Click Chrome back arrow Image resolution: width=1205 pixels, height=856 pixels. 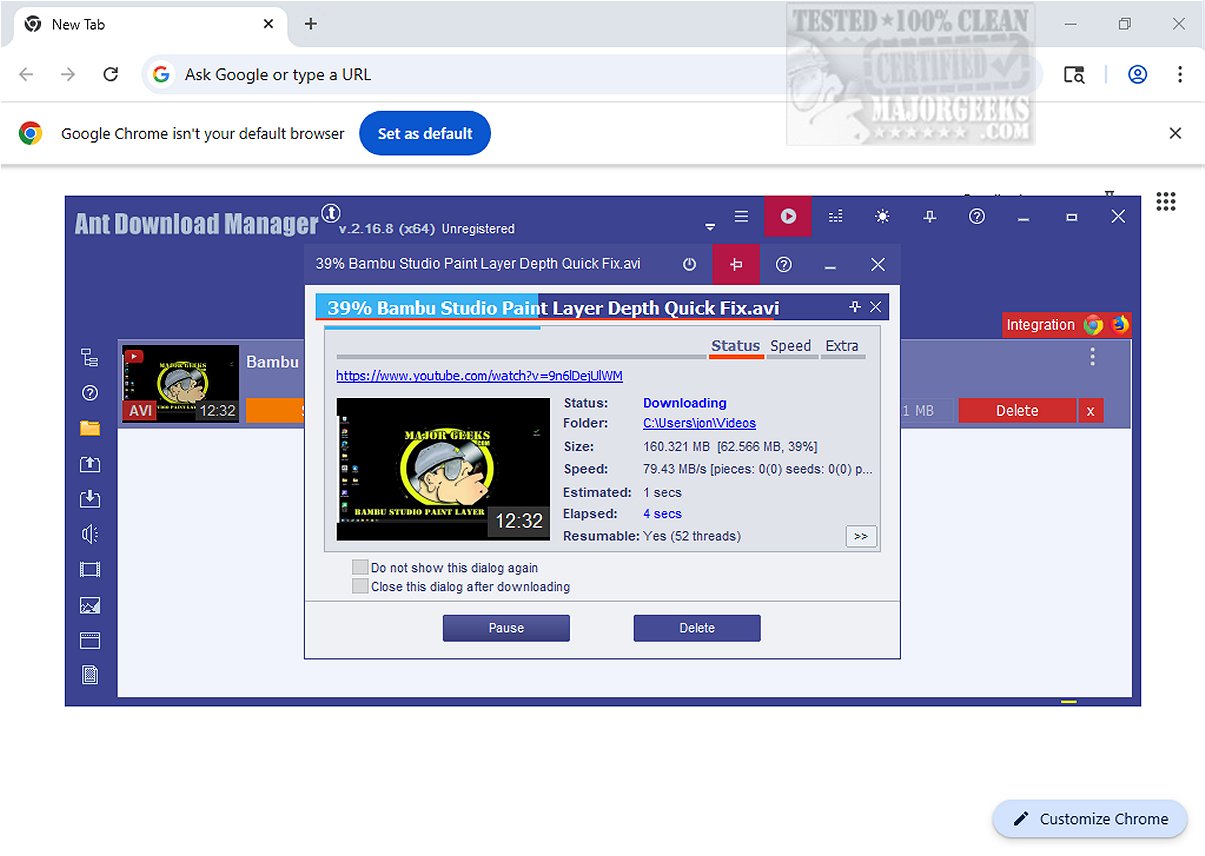pos(26,75)
